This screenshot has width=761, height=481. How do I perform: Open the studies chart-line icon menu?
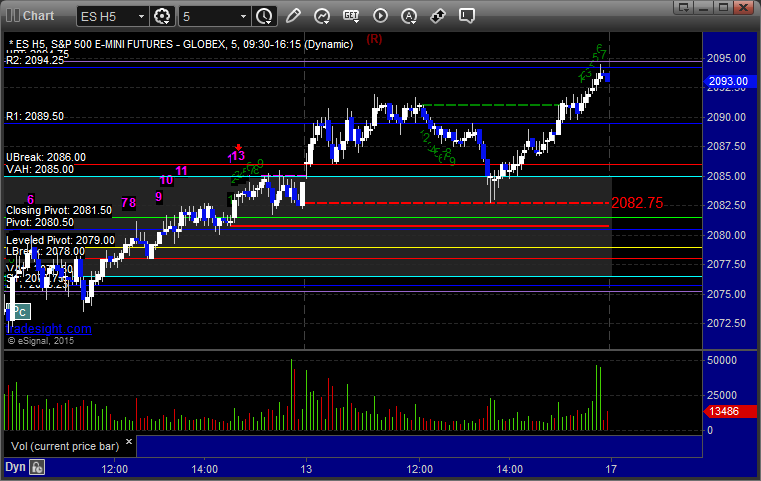pyautogui.click(x=322, y=17)
